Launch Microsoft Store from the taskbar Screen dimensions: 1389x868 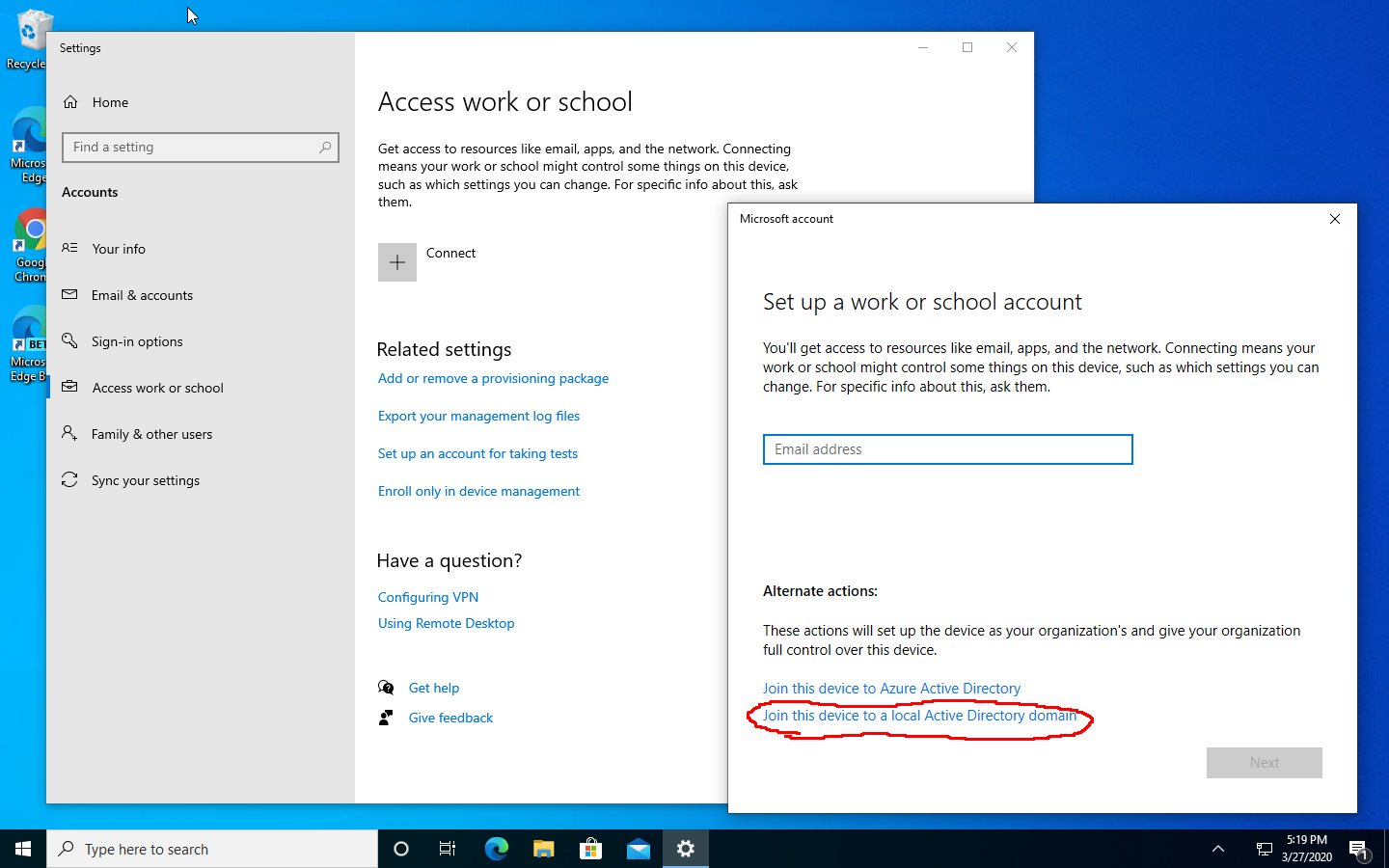[590, 849]
